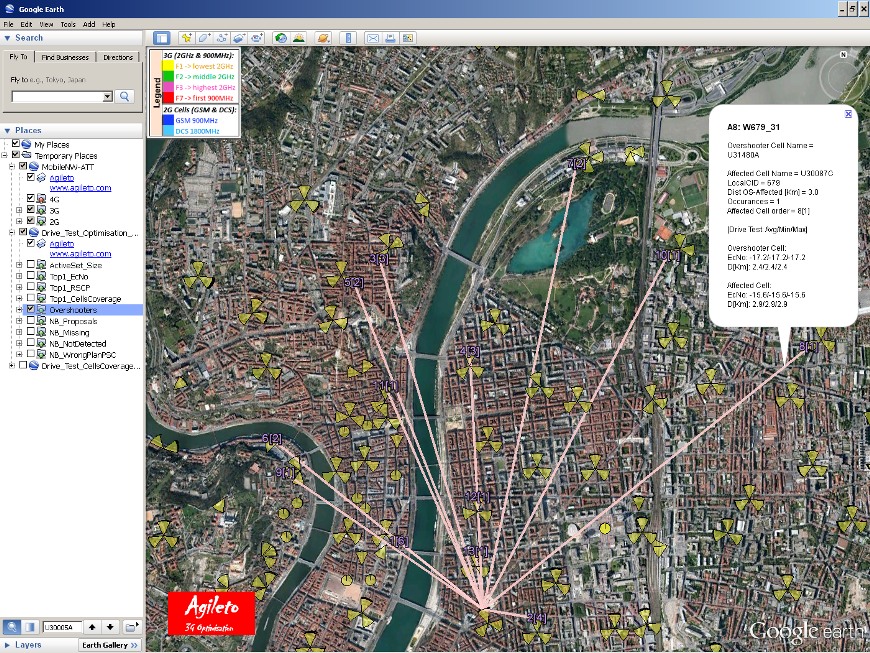Enable the NB_Missing checkbox
This screenshot has height=653, width=870.
pyautogui.click(x=31, y=332)
